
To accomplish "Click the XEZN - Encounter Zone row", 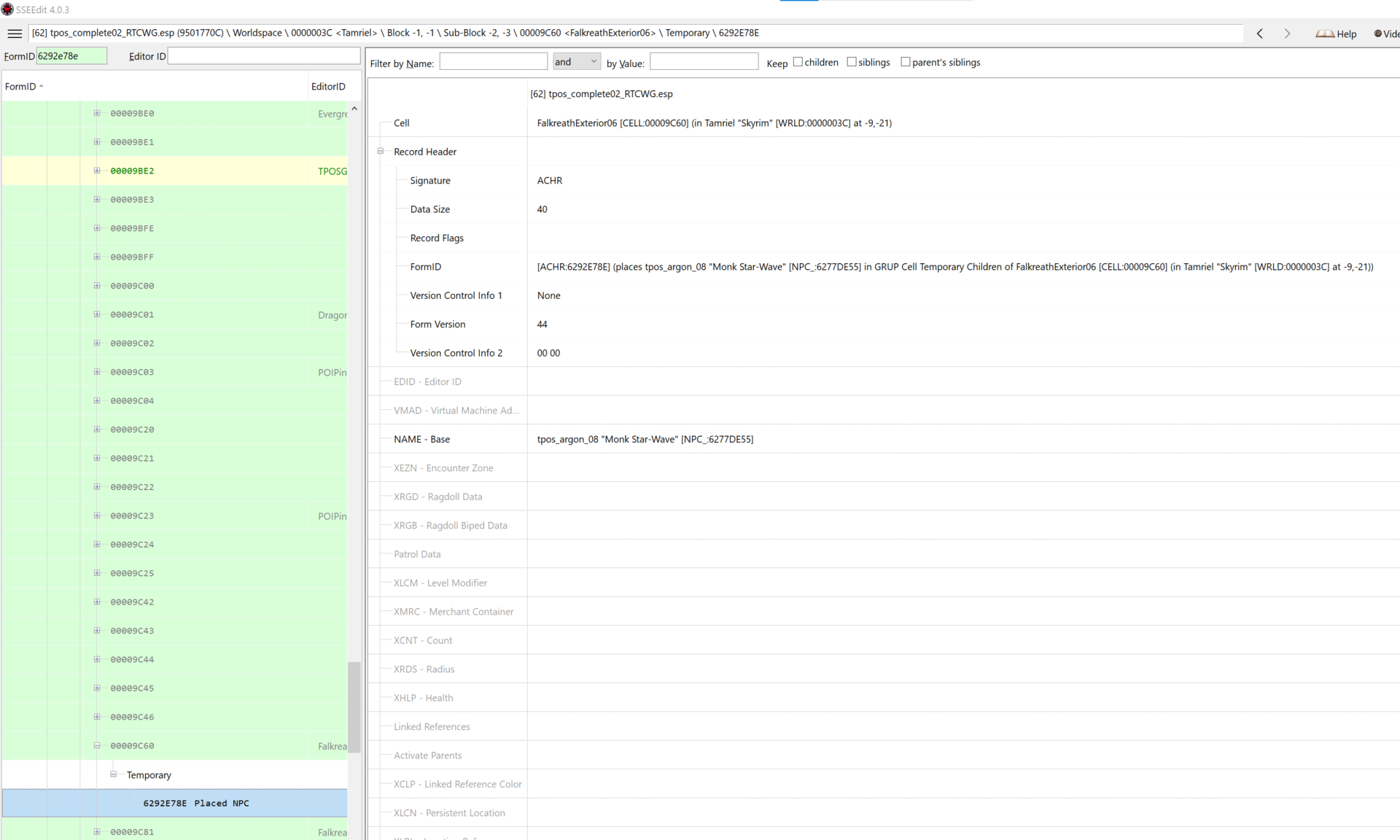I will (884, 468).
